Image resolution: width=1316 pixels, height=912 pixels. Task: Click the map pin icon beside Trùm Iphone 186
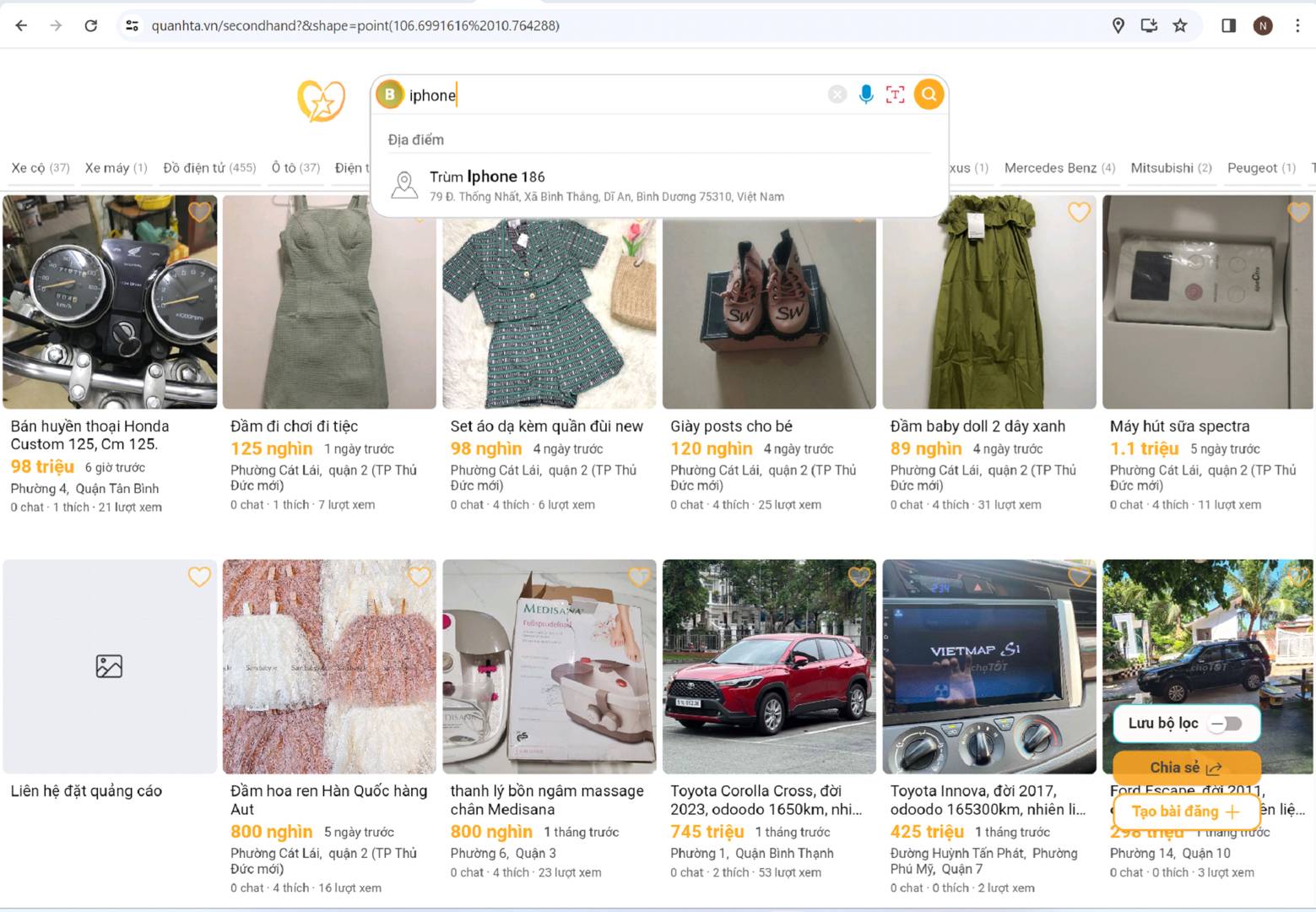(x=404, y=185)
